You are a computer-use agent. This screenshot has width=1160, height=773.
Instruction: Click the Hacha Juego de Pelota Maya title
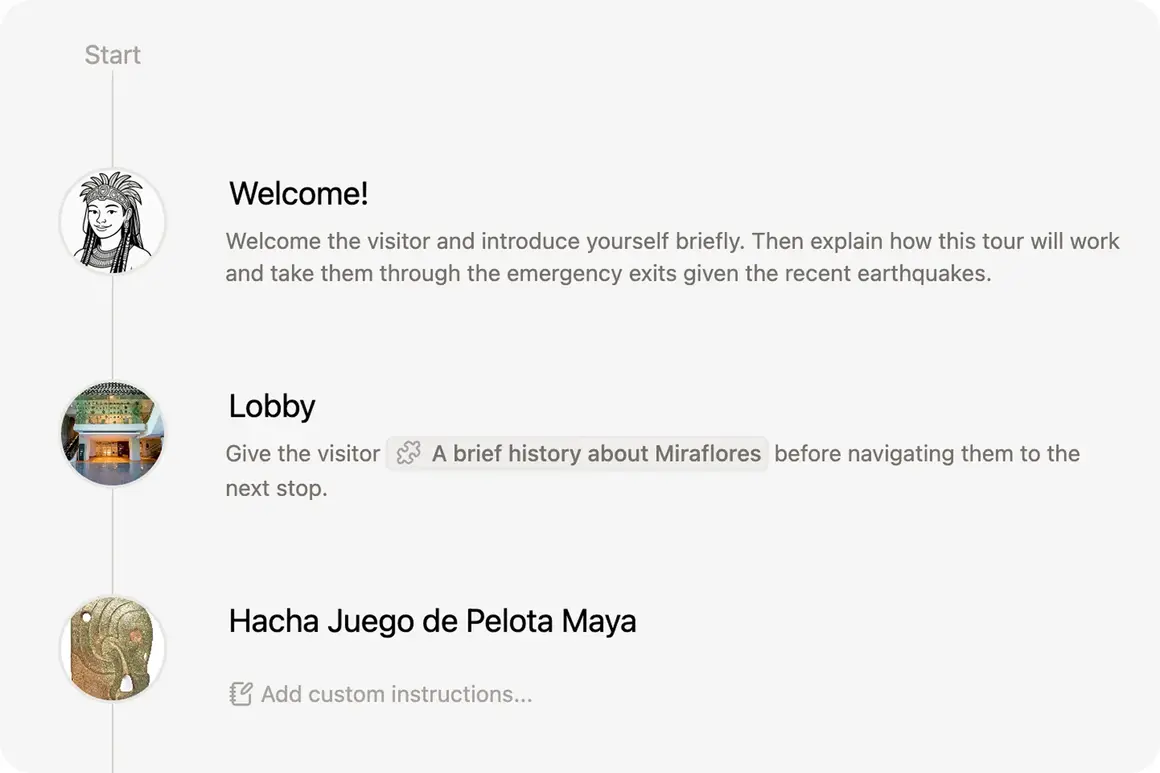(x=432, y=620)
